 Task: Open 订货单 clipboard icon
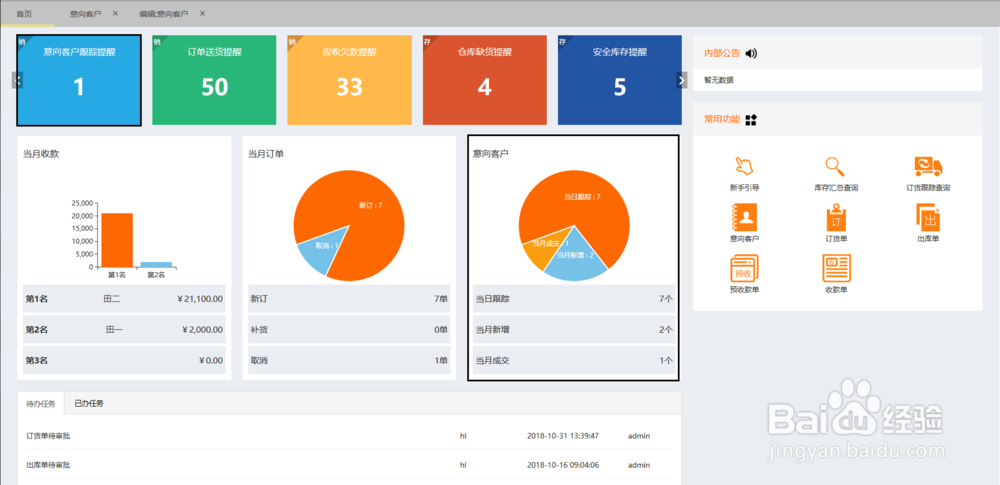[x=835, y=217]
